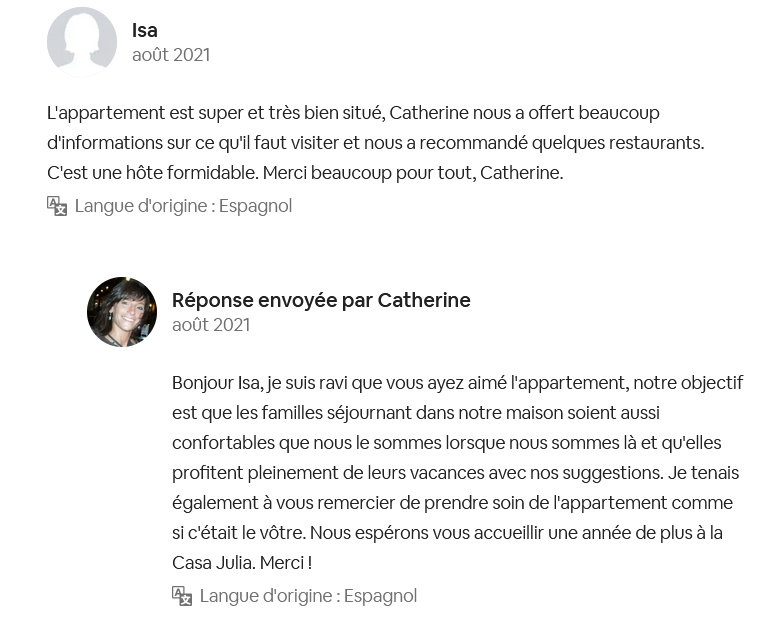Screen dimensions: 773x626
Task: Click "Langue d'origine : Espagnol" under Catherine's reply
Action: (308, 596)
